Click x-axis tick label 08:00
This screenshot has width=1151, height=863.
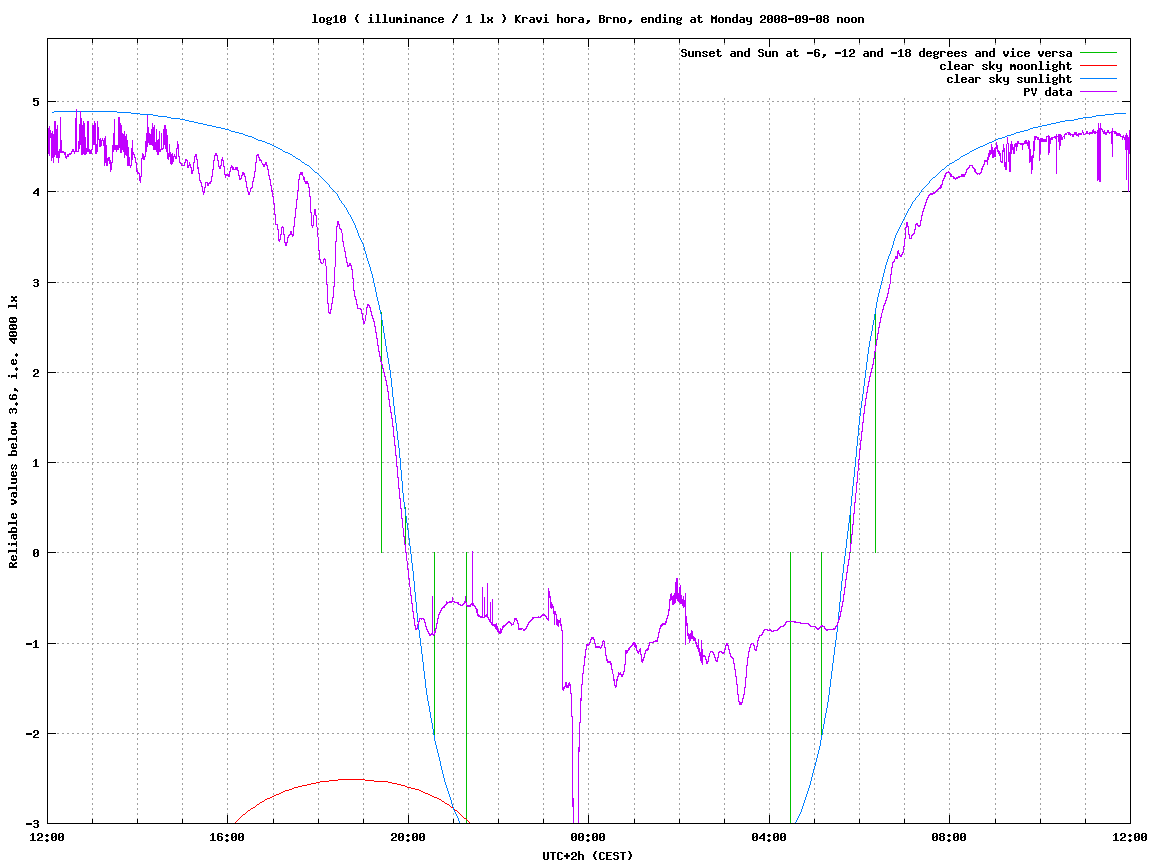pyautogui.click(x=950, y=837)
